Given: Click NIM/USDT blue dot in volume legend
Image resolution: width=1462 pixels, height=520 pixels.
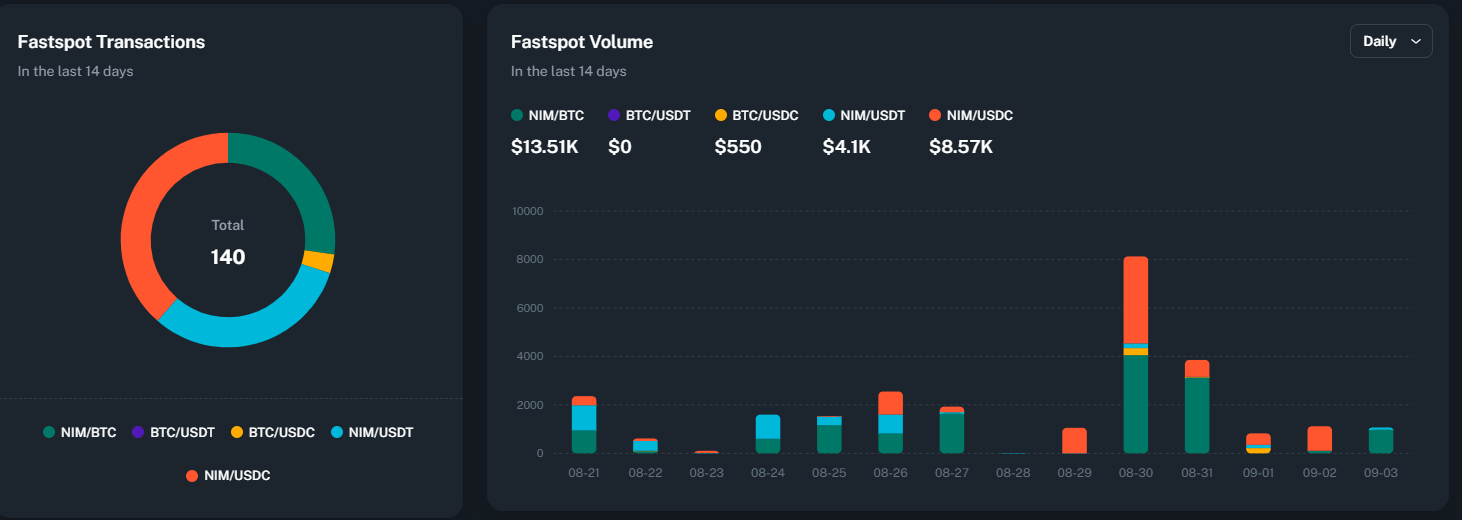Looking at the screenshot, I should click(828, 116).
